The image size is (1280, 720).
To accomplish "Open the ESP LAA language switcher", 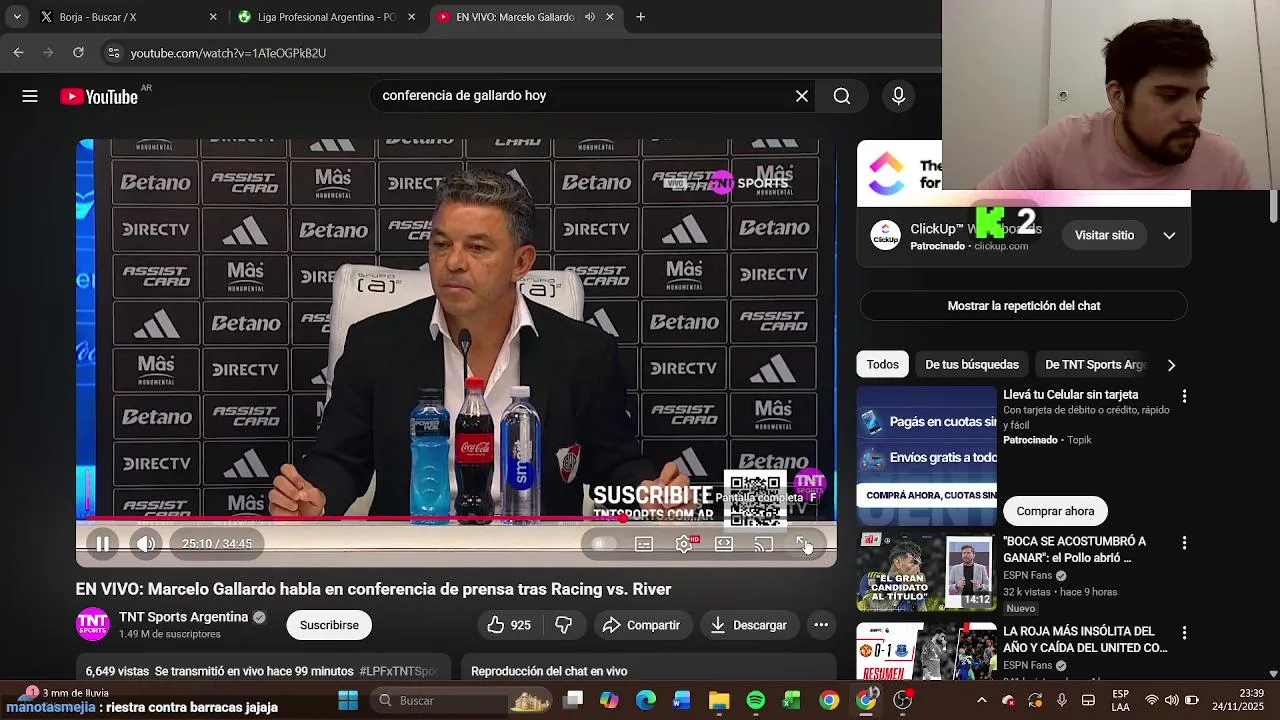I will pyautogui.click(x=1120, y=700).
